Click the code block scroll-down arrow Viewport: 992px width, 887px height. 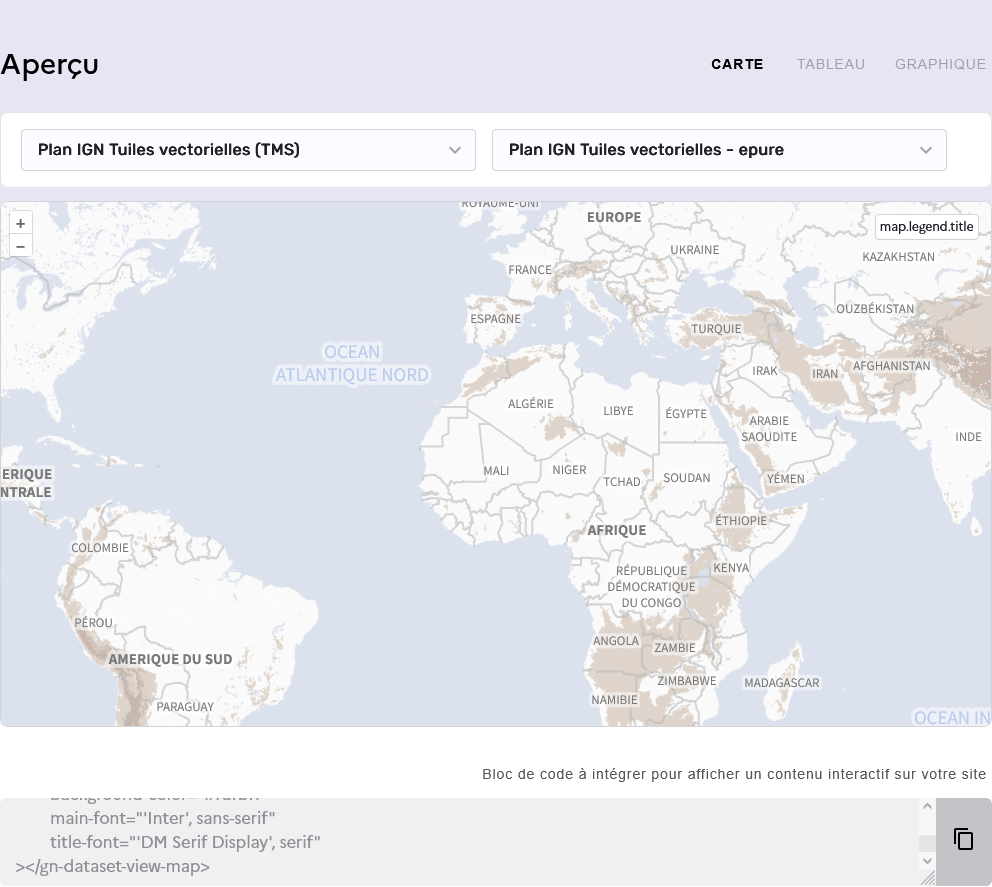coord(927,860)
